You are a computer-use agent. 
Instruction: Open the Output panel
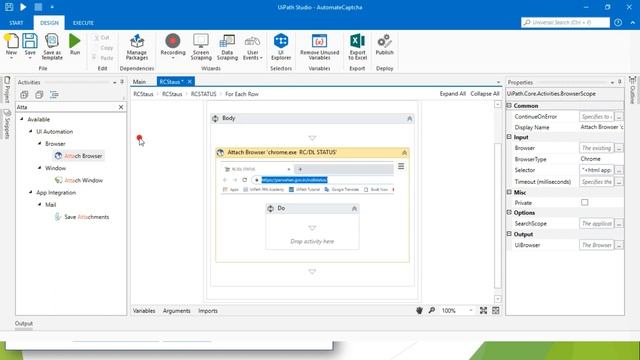24,323
